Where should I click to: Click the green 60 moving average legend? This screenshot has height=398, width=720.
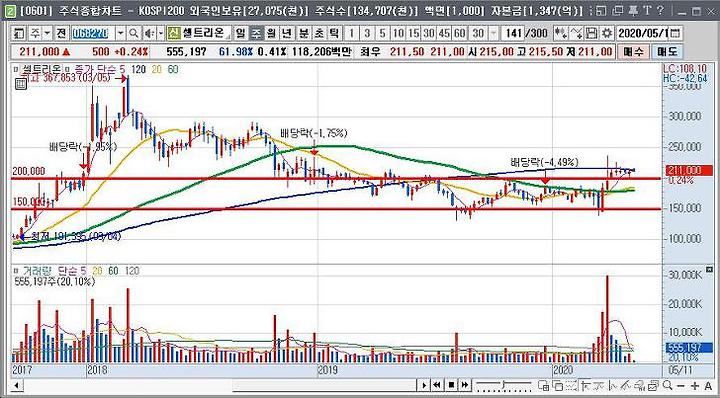click(174, 69)
